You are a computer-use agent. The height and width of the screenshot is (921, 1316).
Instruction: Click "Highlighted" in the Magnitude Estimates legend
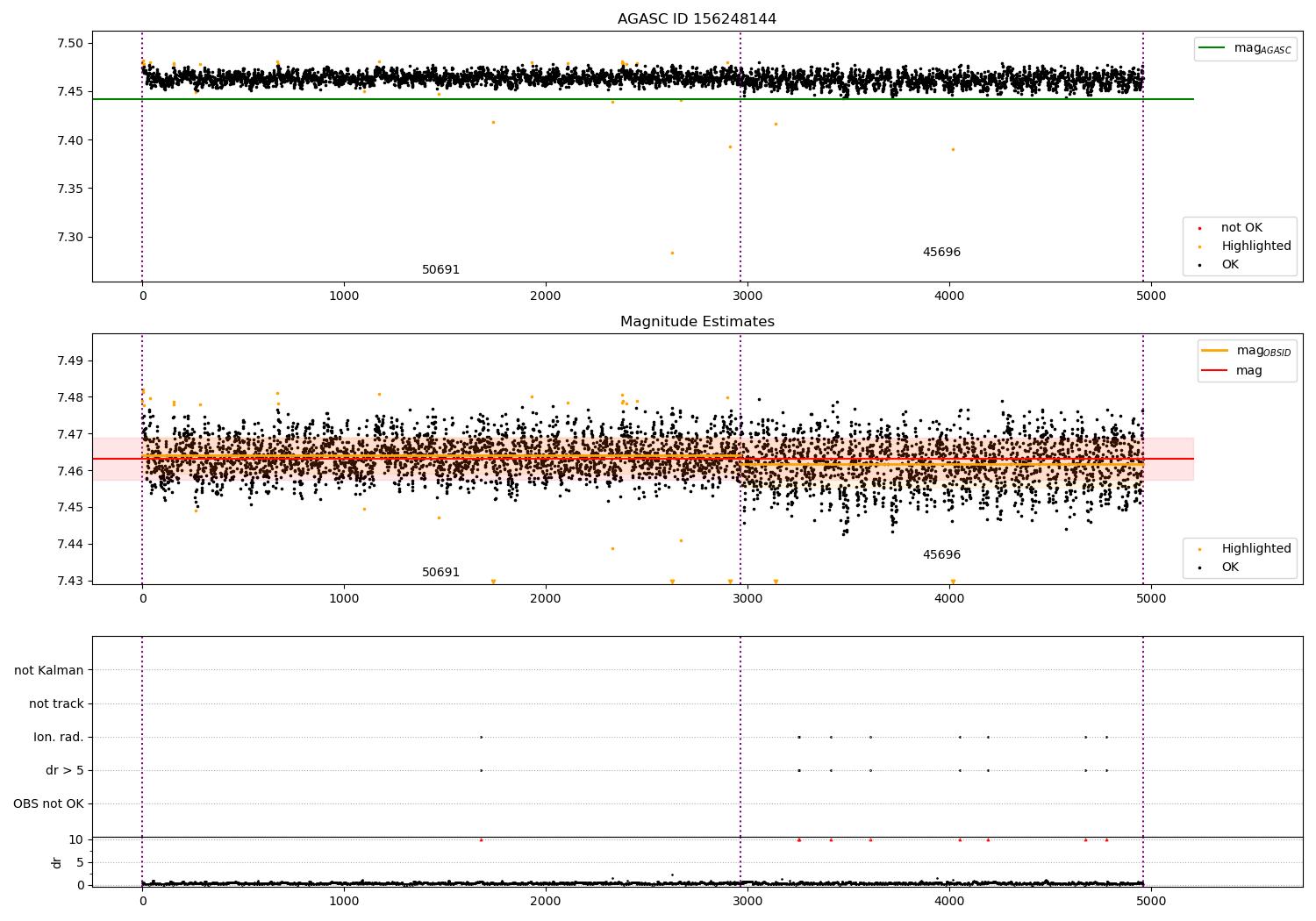click(1256, 549)
